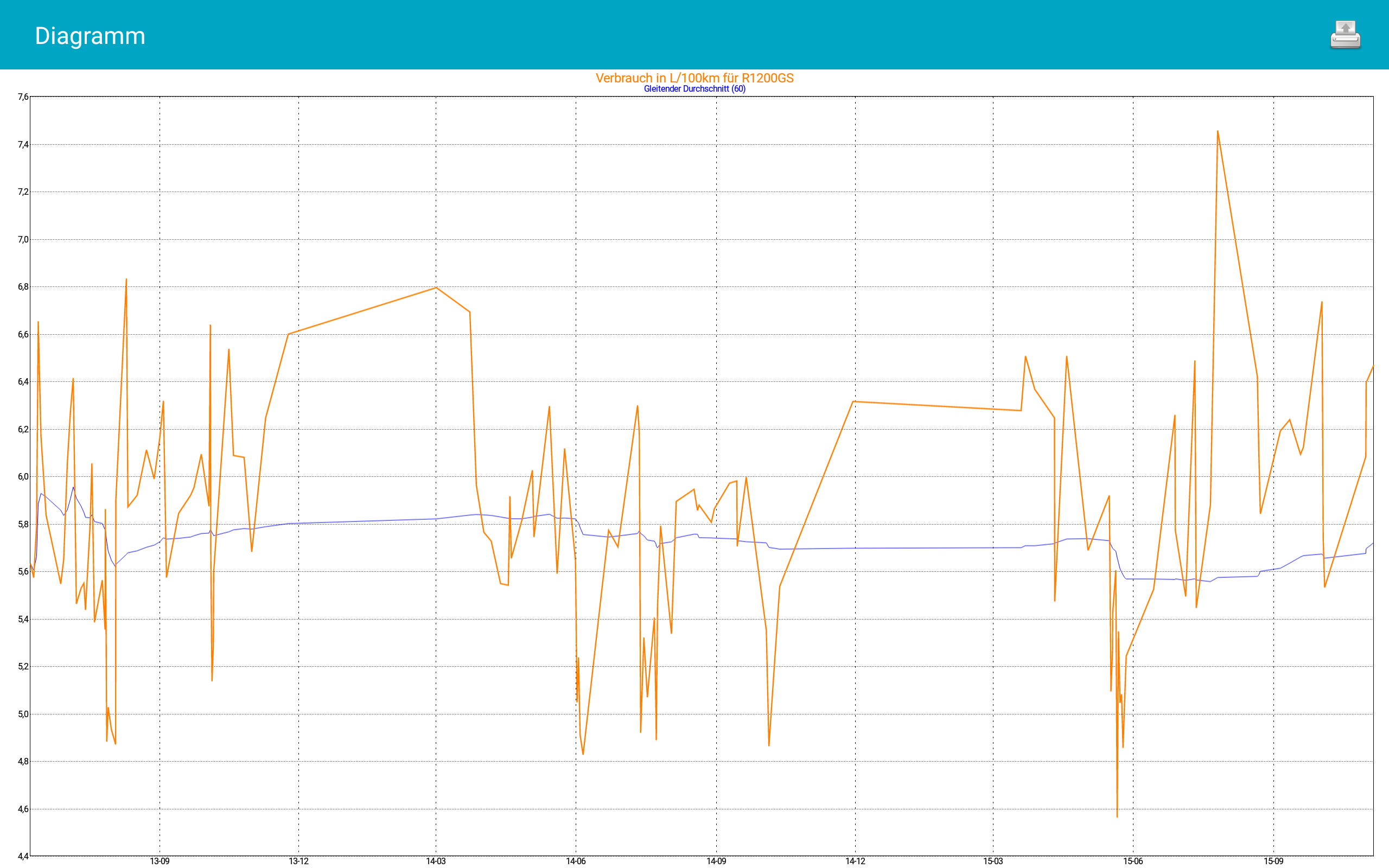Click the y-axis label 5,6
This screenshot has height=868, width=1389.
coord(23,571)
